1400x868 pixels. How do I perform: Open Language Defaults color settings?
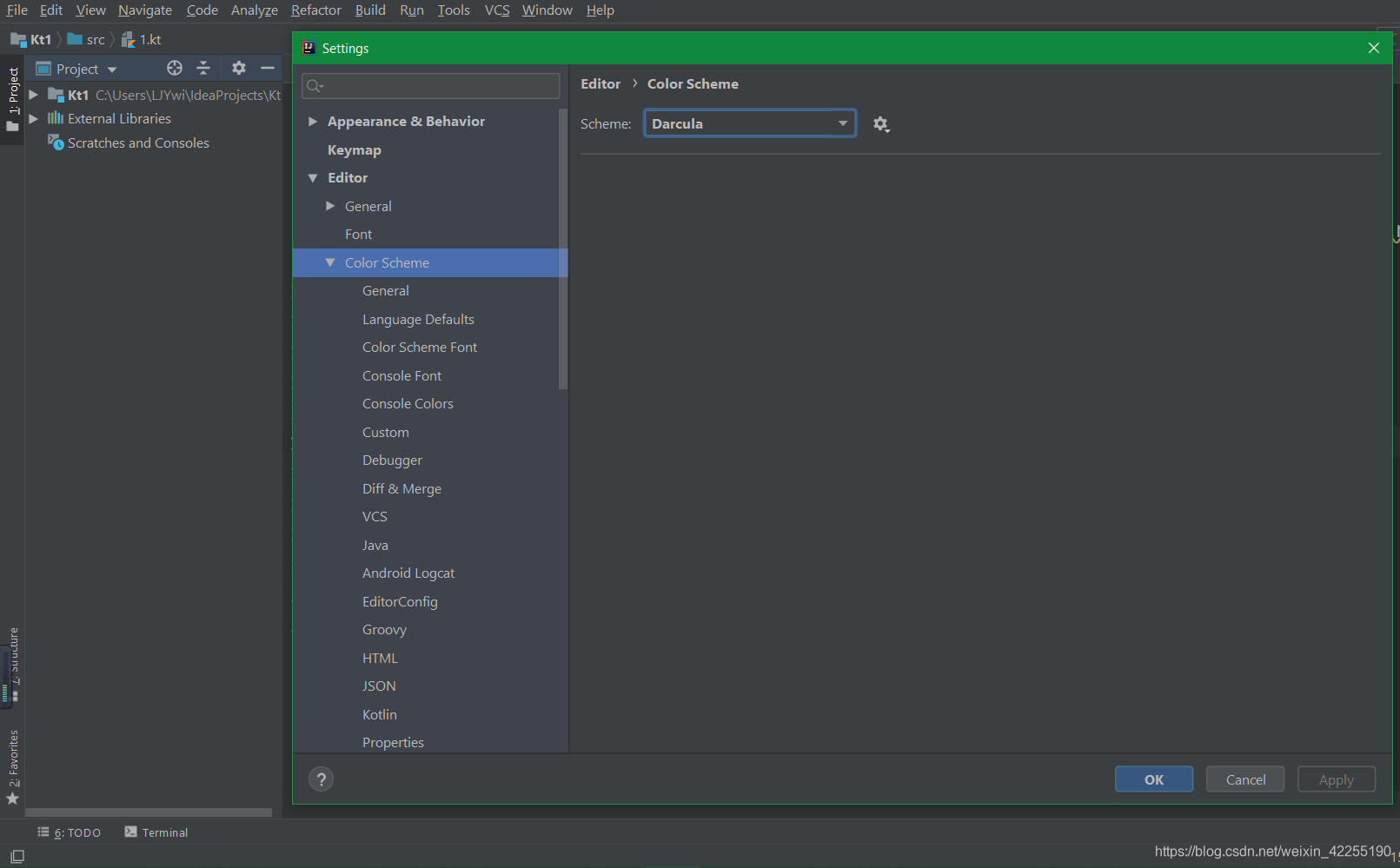click(418, 320)
